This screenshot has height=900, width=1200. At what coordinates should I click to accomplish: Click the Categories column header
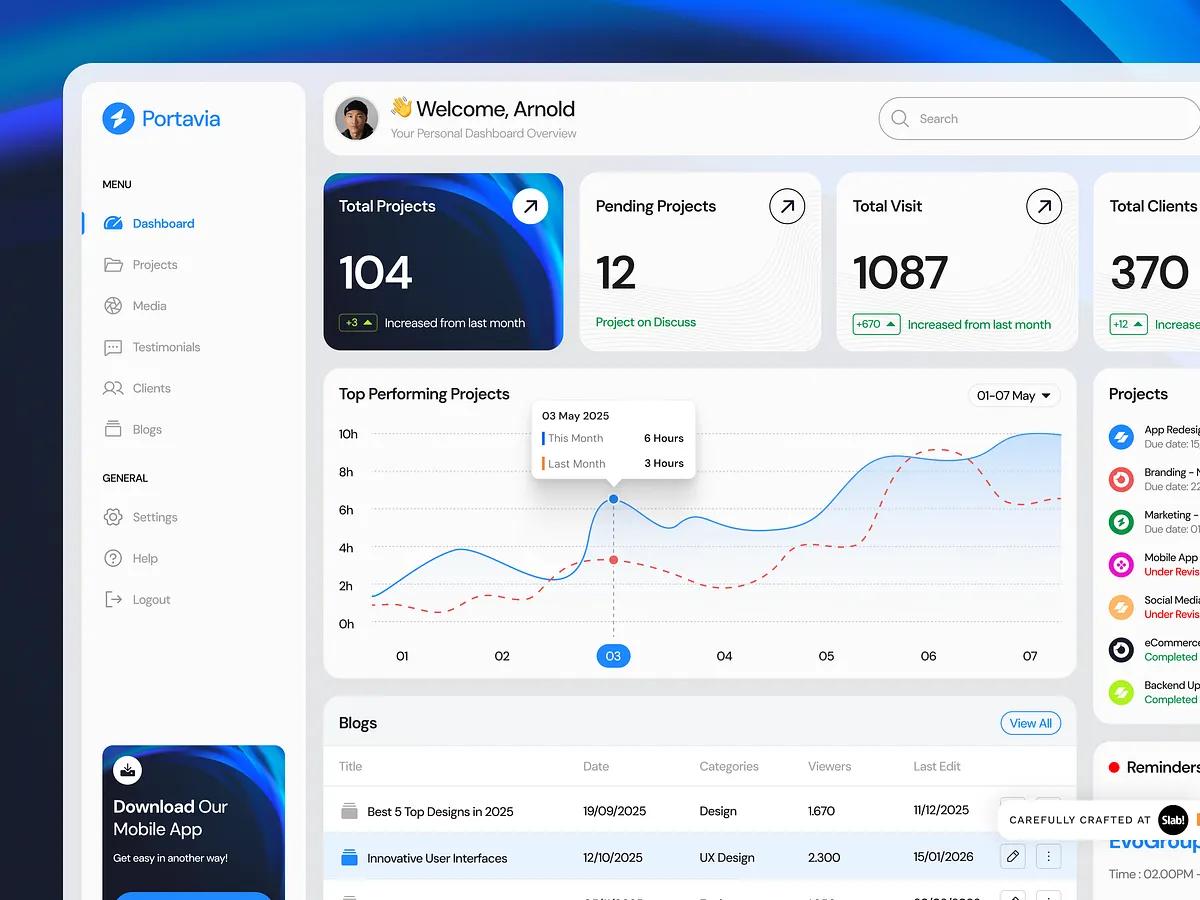click(x=729, y=767)
